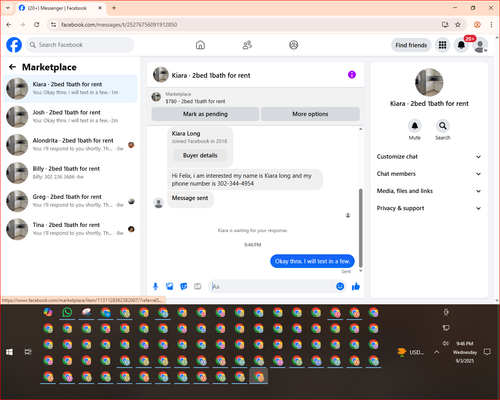Click the $780 Marketplace listing link
The image size is (500, 400).
click(x=195, y=101)
